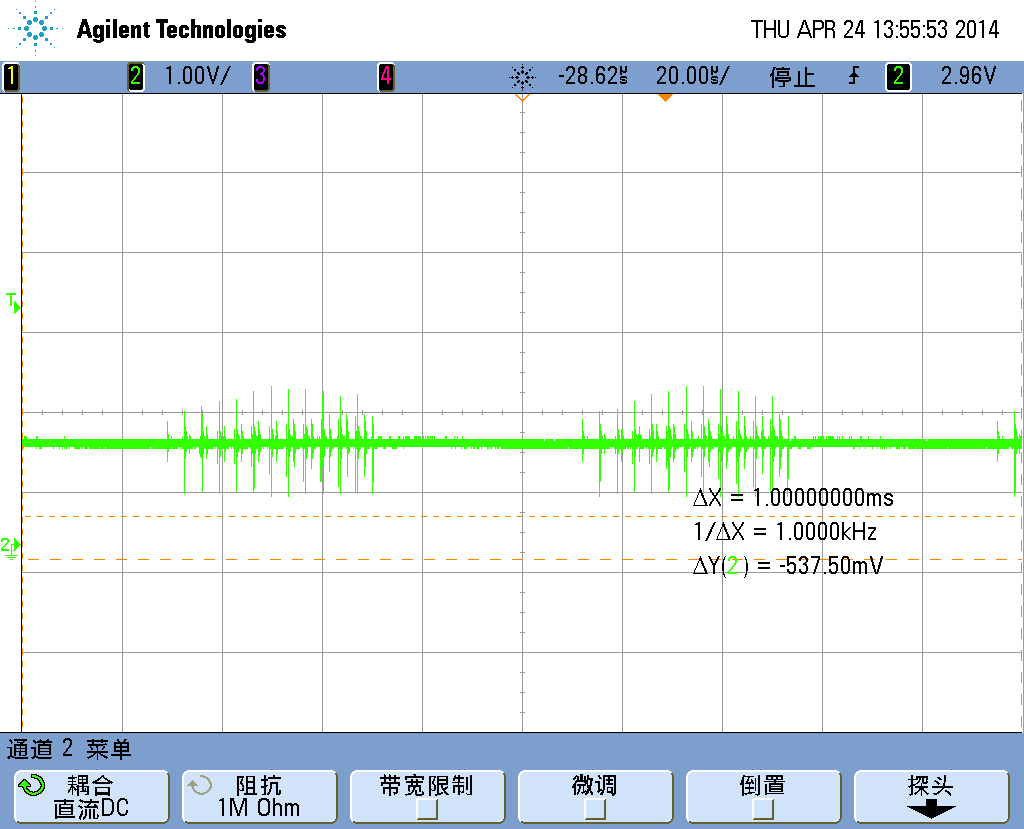Change impedance 1M Ohm softkey
This screenshot has height=829, width=1024.
259,796
